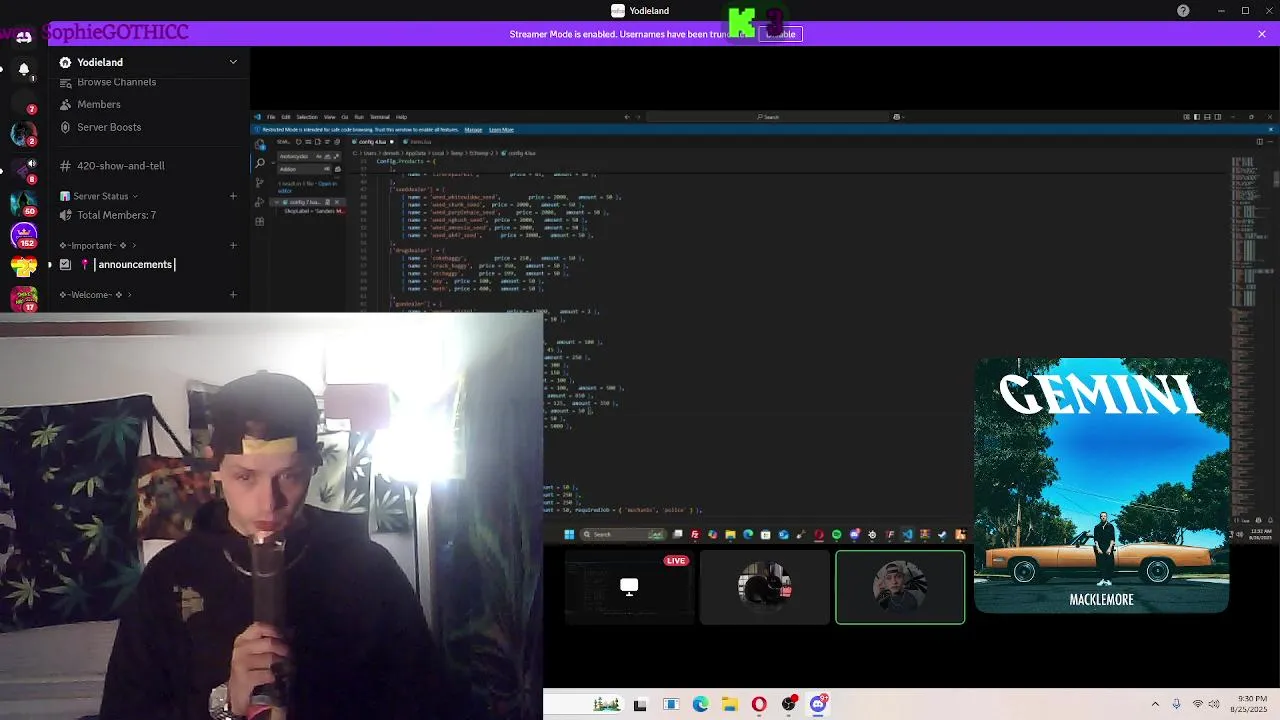Open VS Code icon in streamed taskbar
This screenshot has height=720, width=1280.
908,534
